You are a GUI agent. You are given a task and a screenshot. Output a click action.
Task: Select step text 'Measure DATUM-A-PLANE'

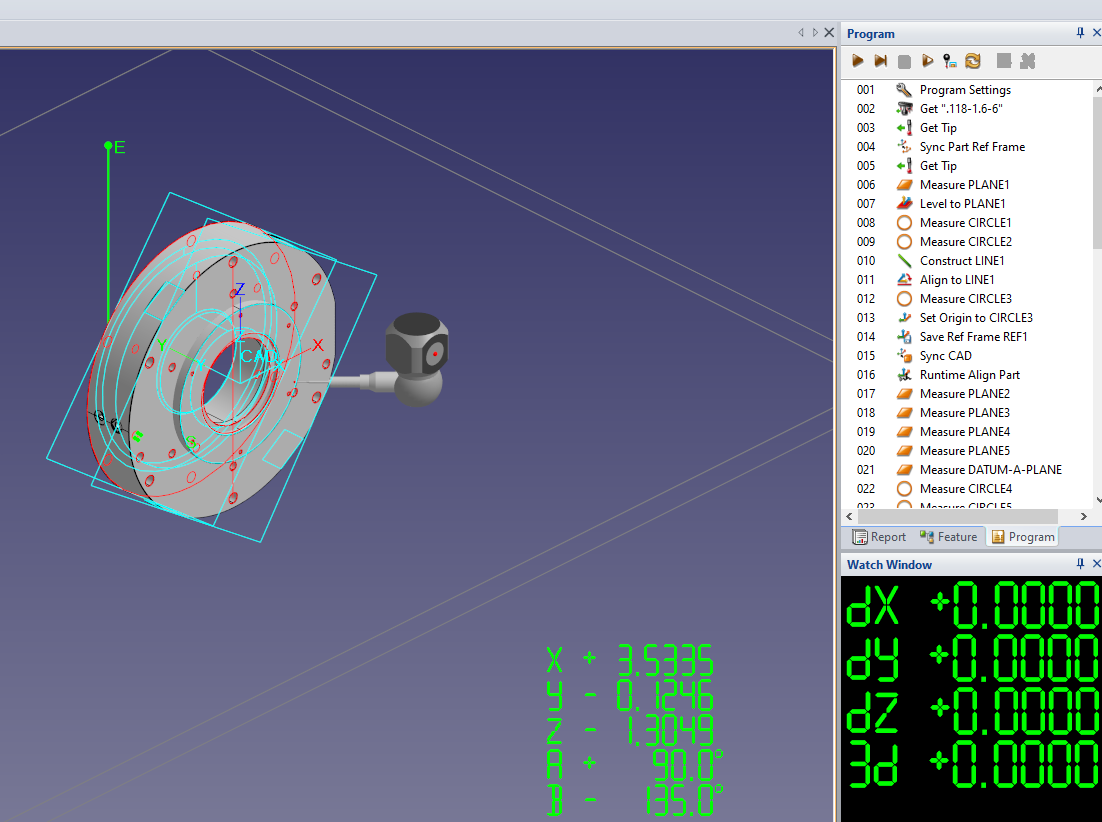click(x=990, y=469)
